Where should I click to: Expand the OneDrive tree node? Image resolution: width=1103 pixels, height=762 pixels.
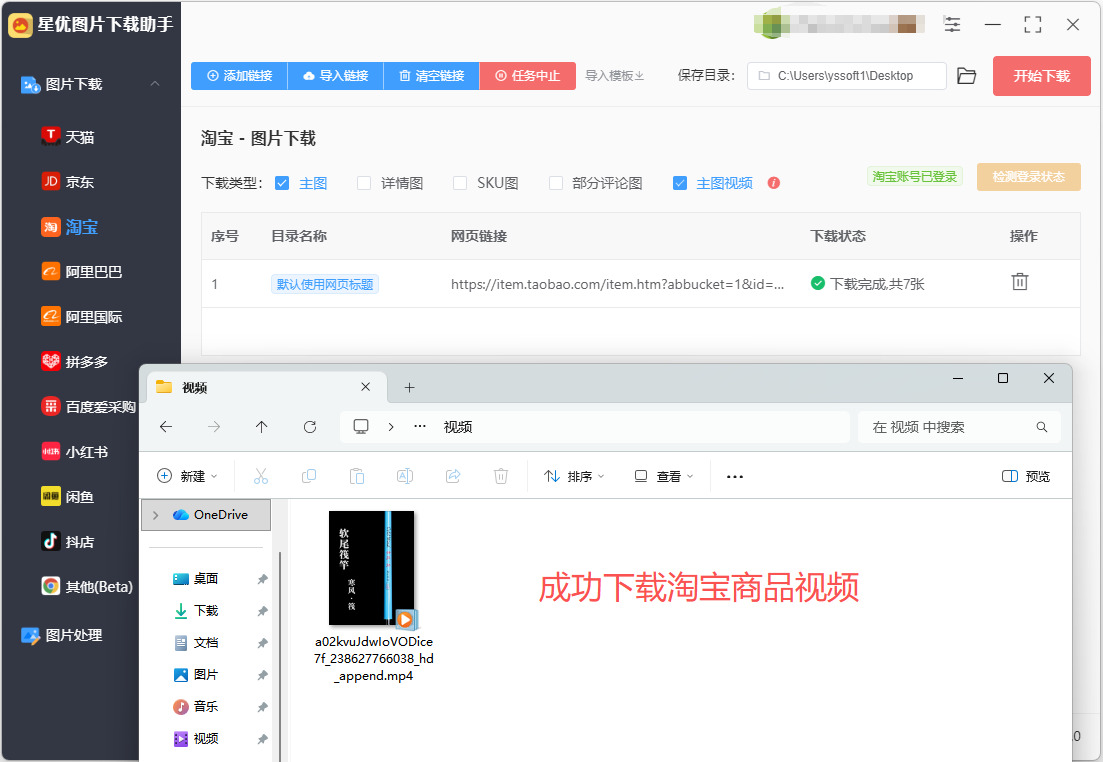coord(155,515)
